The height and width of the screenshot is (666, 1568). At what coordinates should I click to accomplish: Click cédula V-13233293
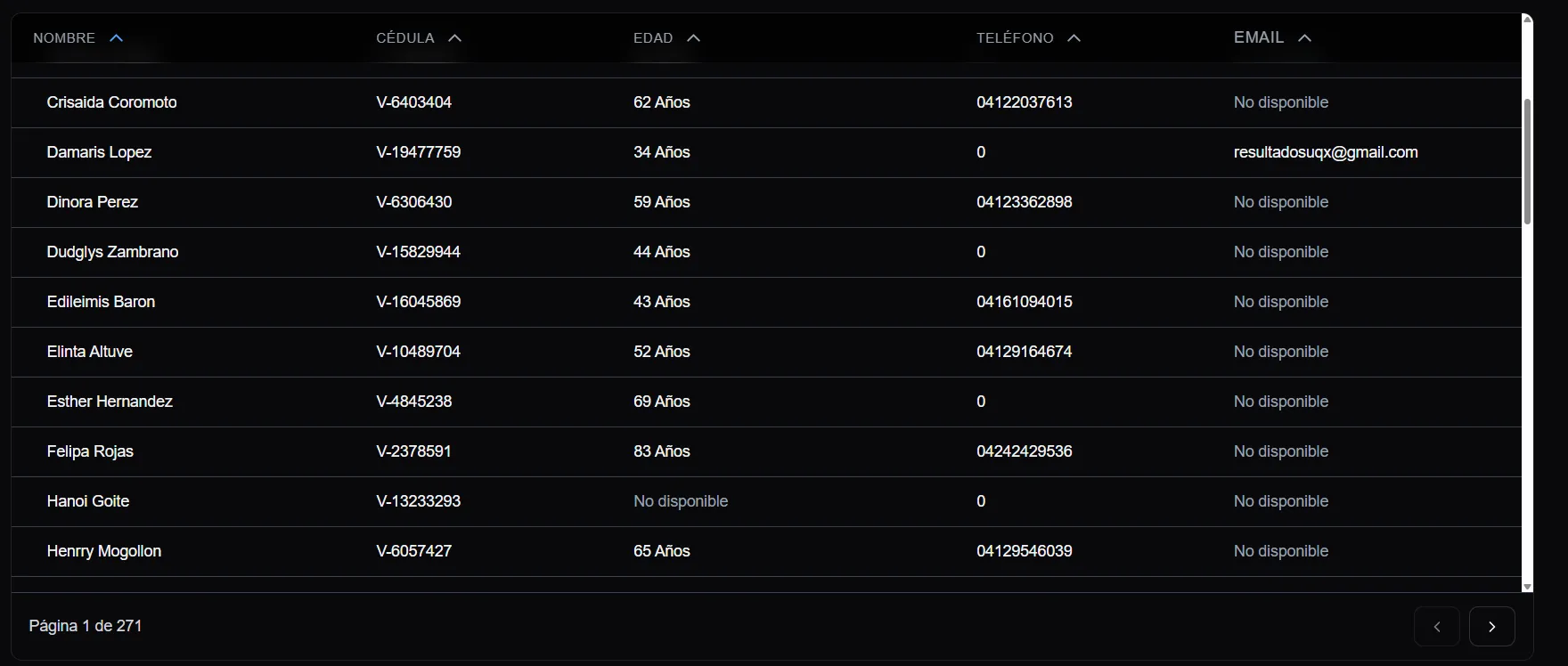point(418,501)
